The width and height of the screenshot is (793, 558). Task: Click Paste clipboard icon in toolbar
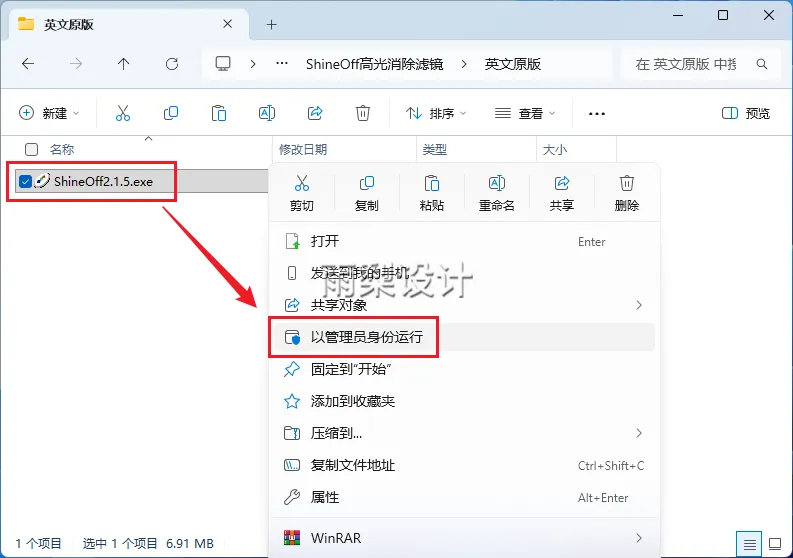(x=218, y=113)
